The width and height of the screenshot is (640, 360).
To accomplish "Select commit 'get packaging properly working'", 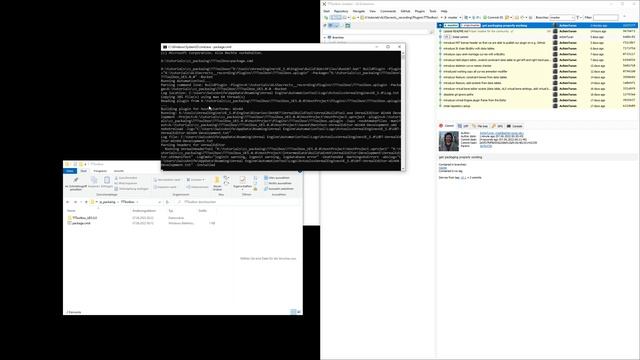I will [537, 25].
